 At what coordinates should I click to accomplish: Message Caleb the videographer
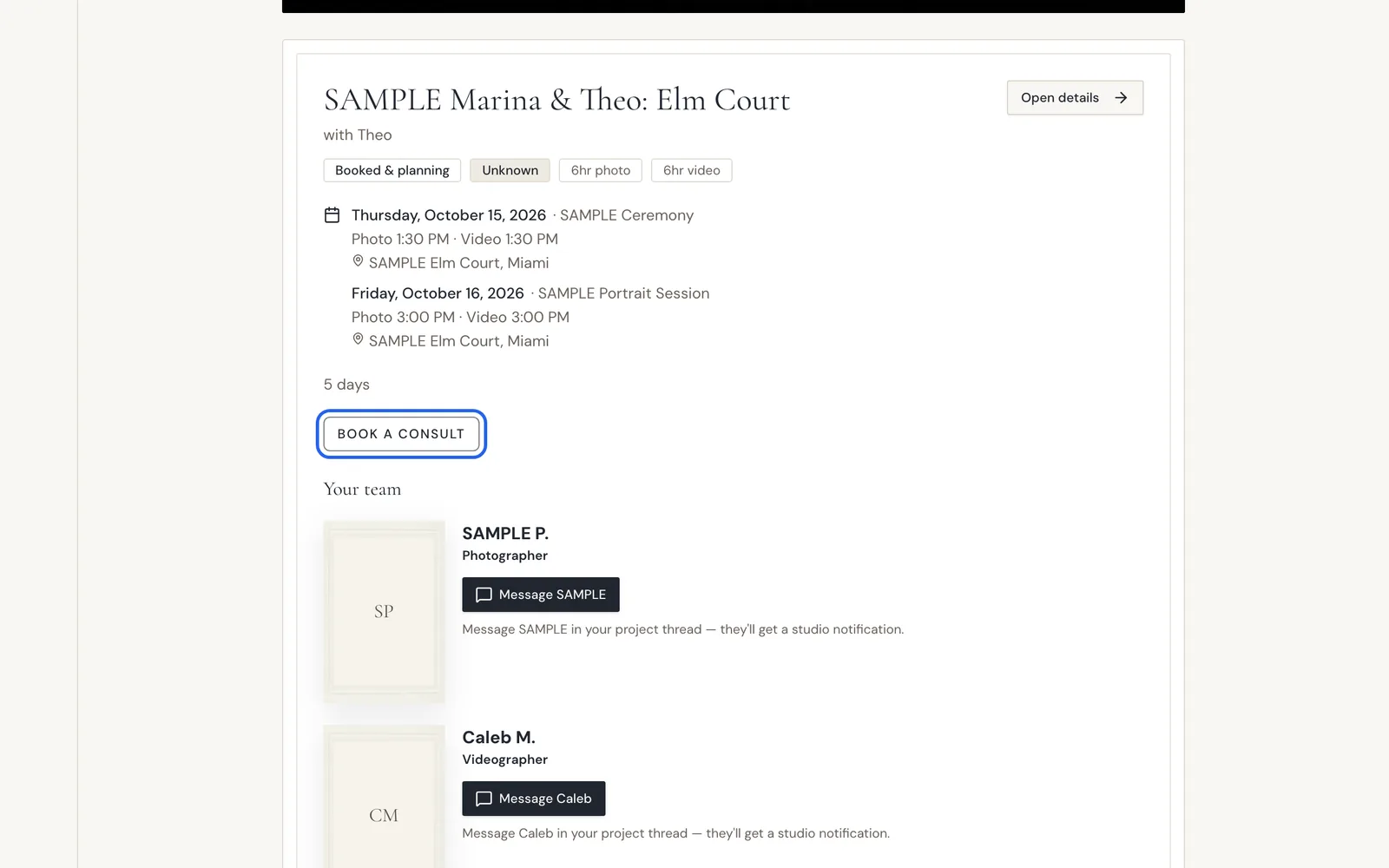point(534,799)
